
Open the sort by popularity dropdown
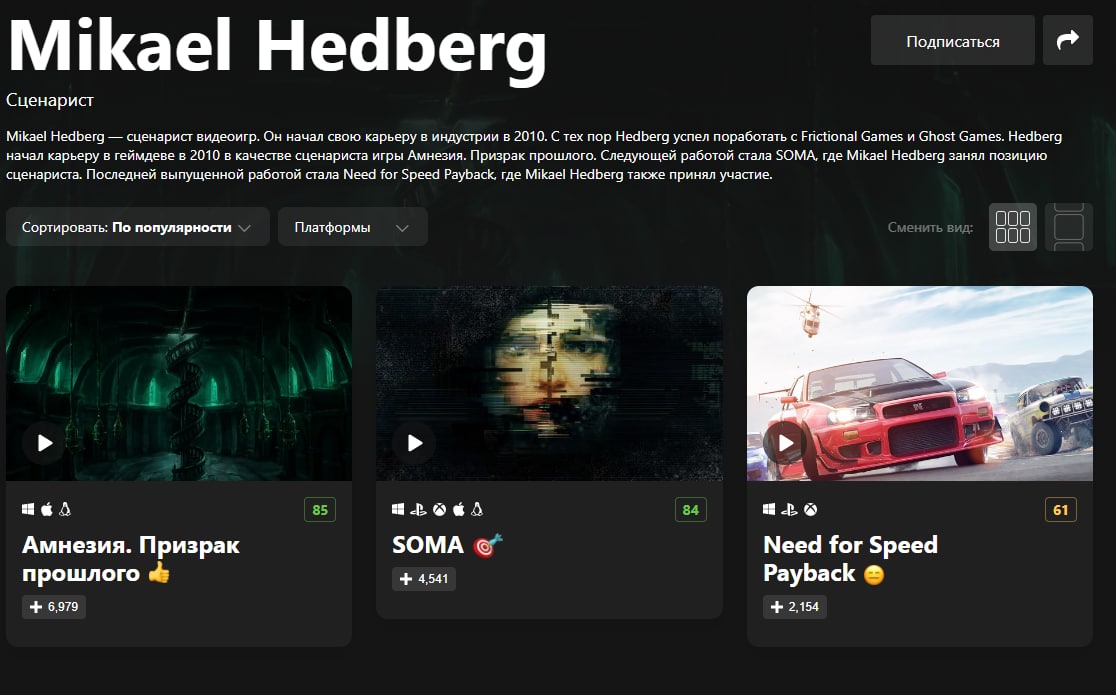(137, 227)
